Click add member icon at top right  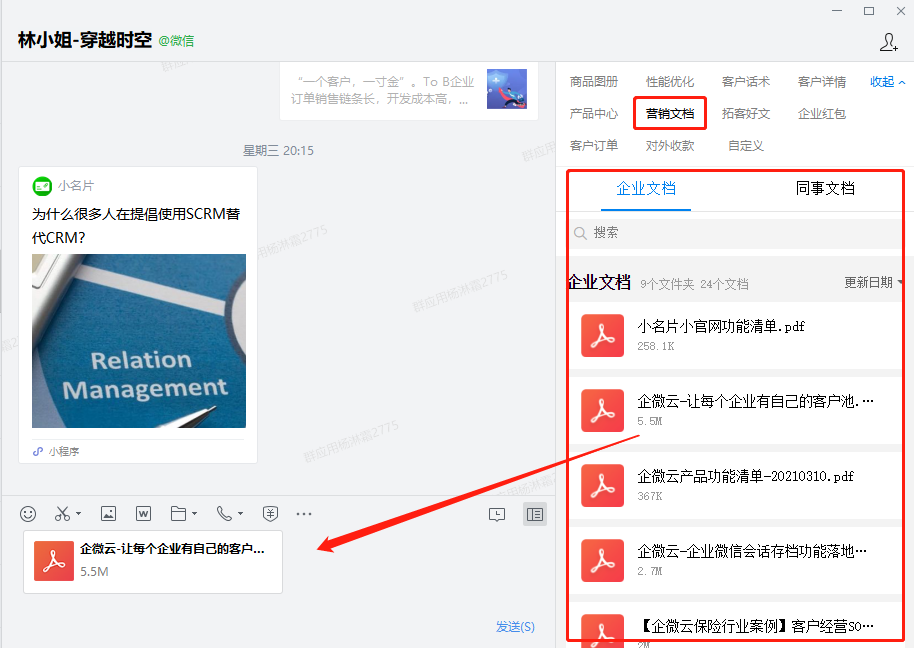(x=889, y=42)
